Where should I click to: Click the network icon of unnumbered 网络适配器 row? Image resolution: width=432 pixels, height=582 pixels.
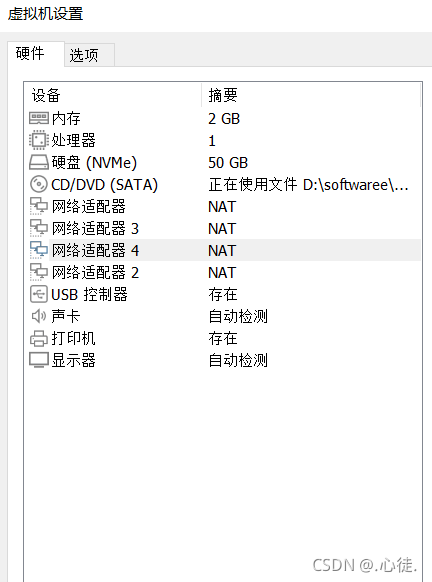tap(39, 206)
